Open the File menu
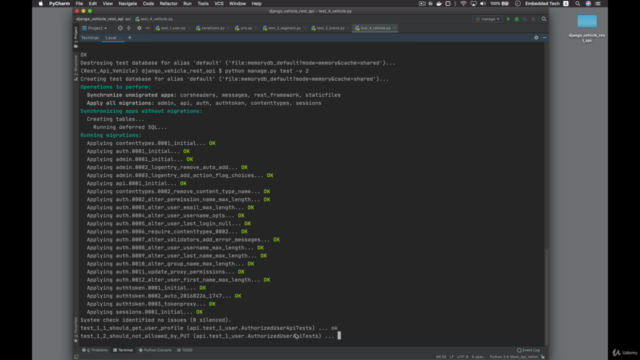This screenshot has width=640, height=360. pyautogui.click(x=79, y=4)
